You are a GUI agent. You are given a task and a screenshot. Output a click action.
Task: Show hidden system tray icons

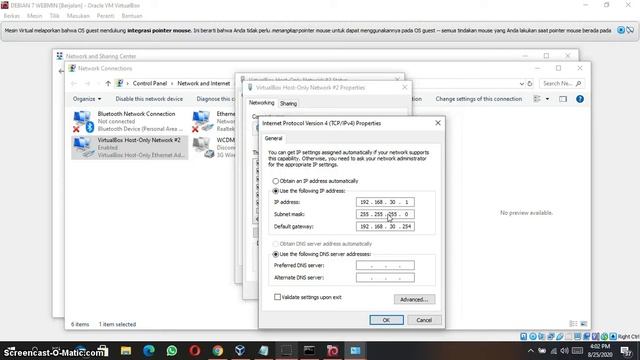click(x=530, y=351)
